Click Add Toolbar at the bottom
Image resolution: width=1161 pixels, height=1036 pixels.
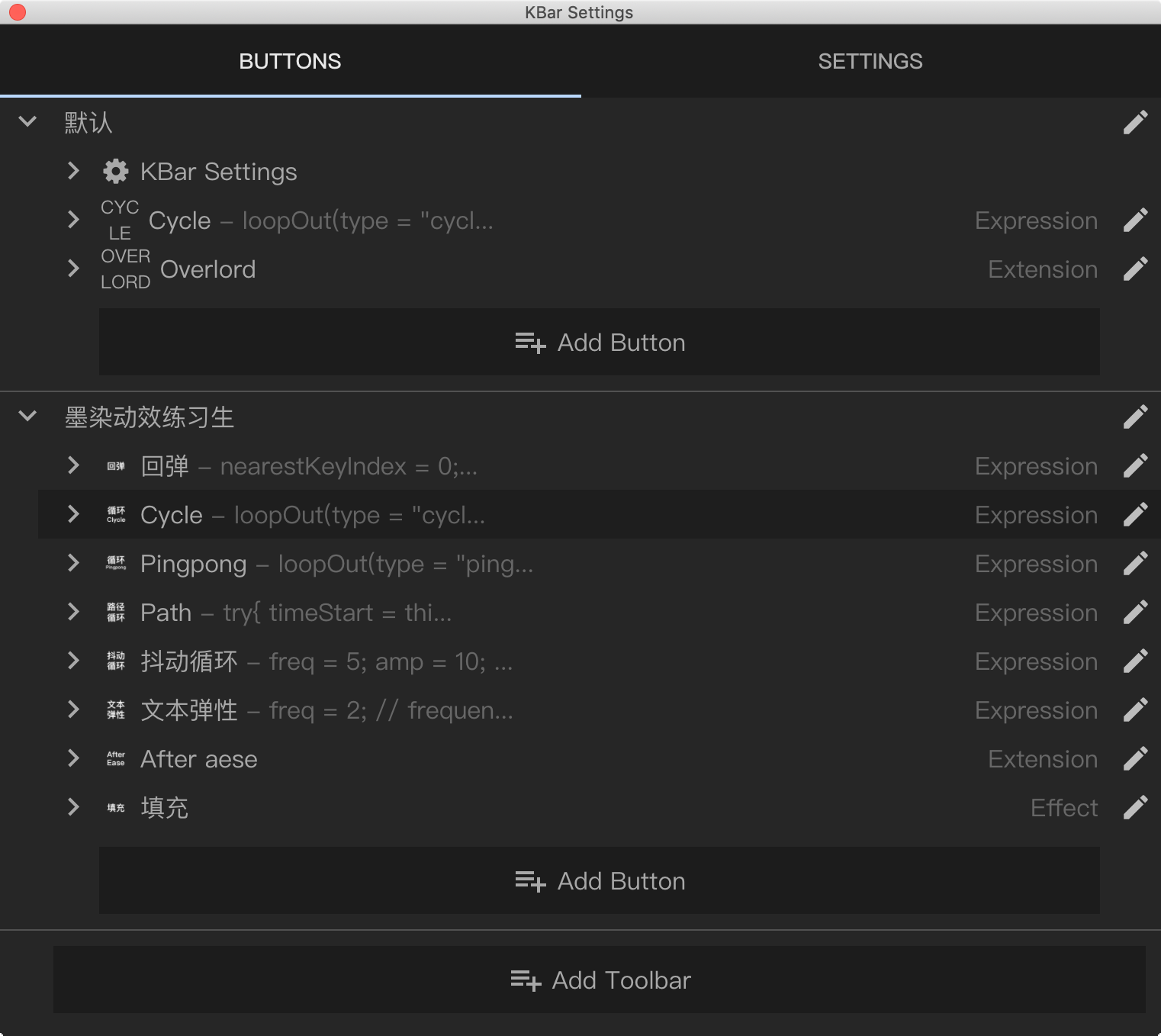pyautogui.click(x=600, y=980)
